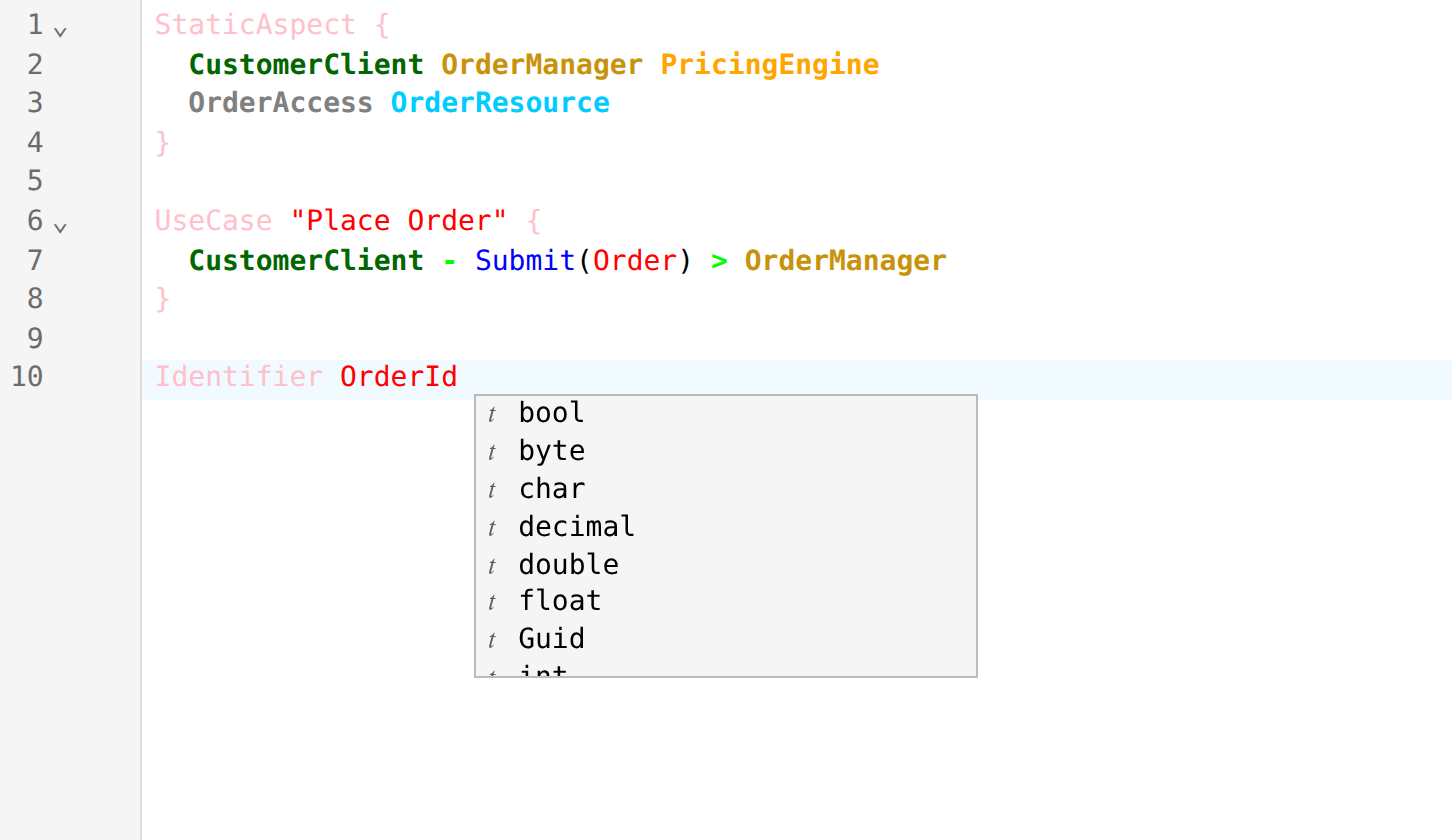This screenshot has width=1452, height=840.
Task: Click the type icon beside char
Action: click(492, 490)
